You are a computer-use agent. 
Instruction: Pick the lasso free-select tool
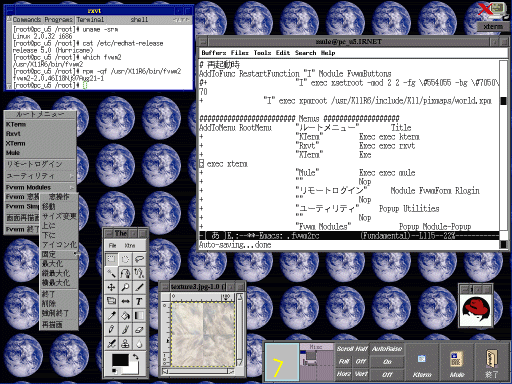[139, 259]
